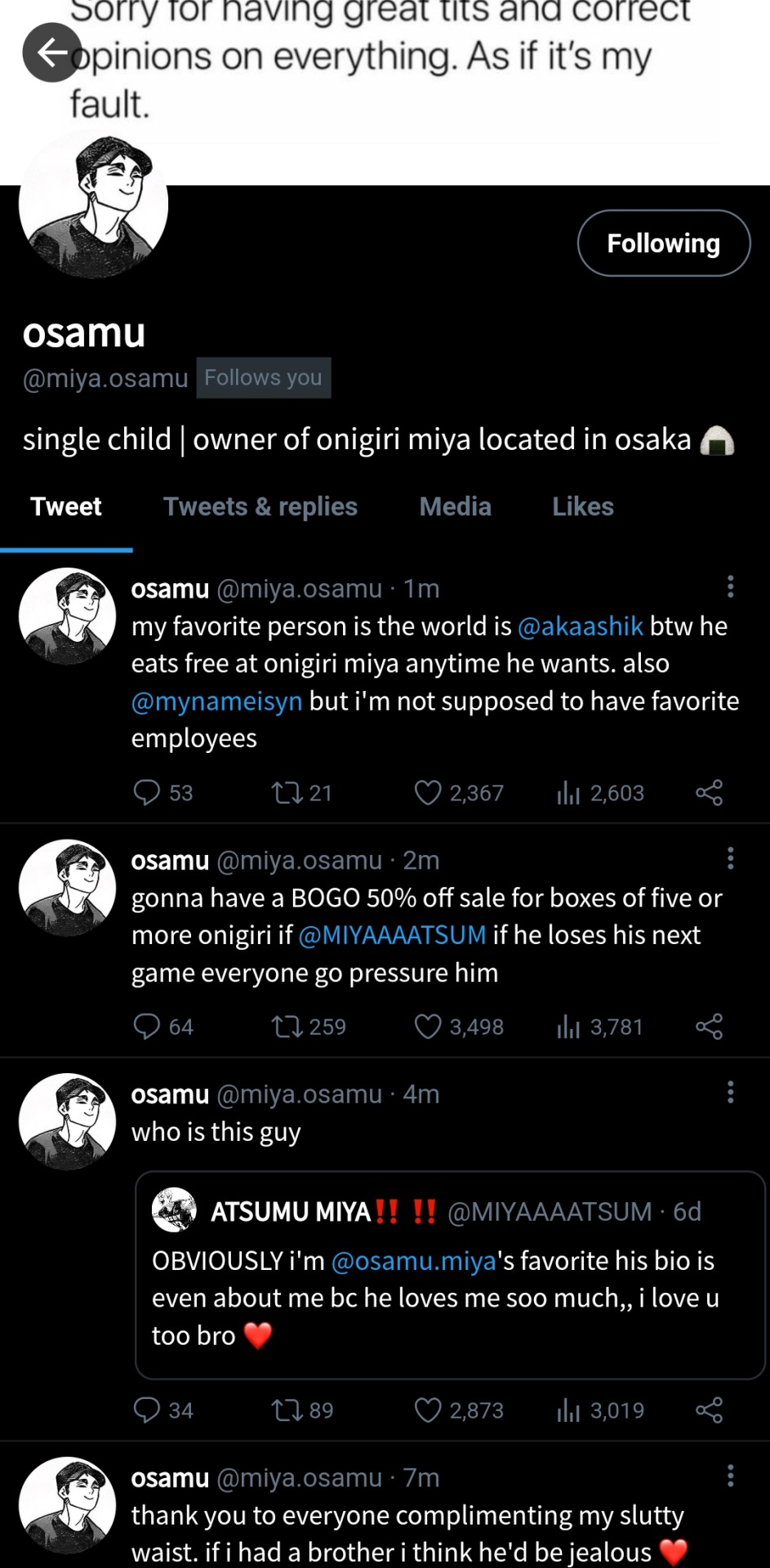770x1568 pixels.
Task: Reply to the 'who is this guy' tweet
Action: (x=147, y=1410)
